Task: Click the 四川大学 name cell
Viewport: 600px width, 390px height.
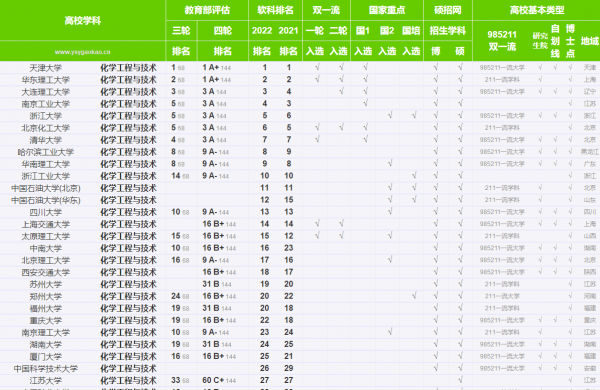Action: tap(46, 212)
